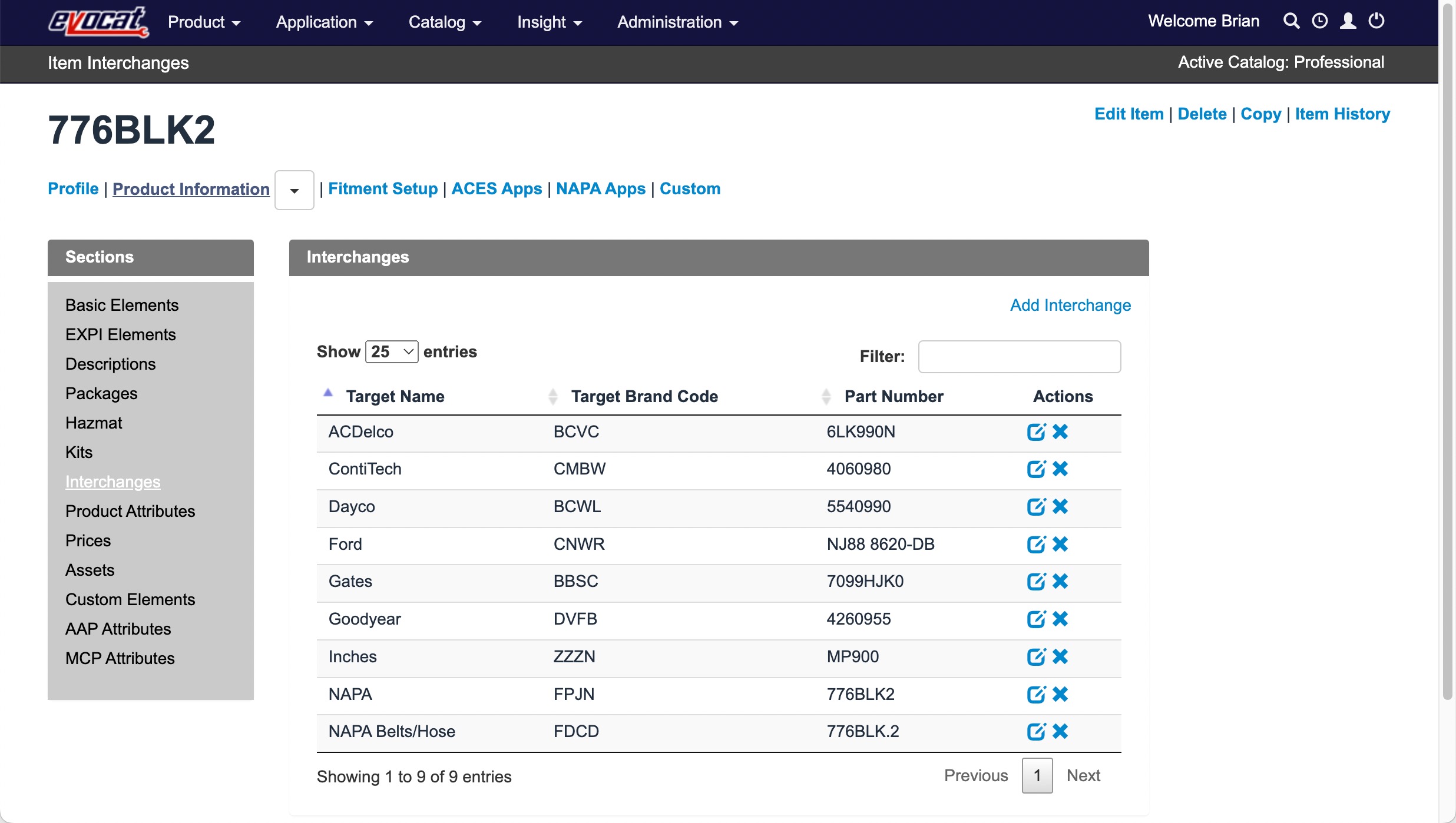Delete the Dayco interchange row

click(x=1060, y=506)
